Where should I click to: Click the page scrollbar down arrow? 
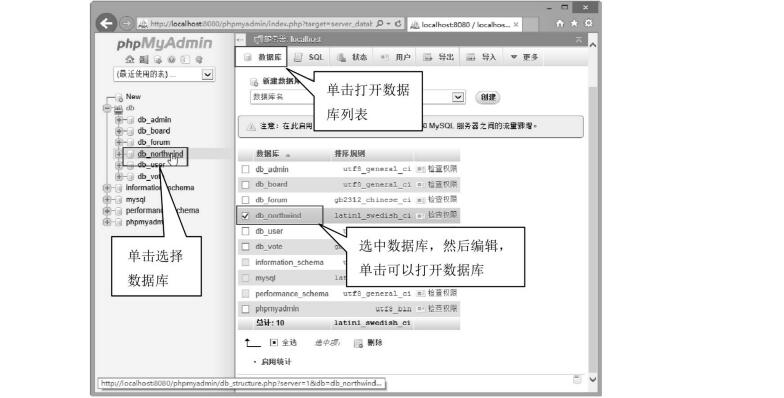click(x=592, y=380)
